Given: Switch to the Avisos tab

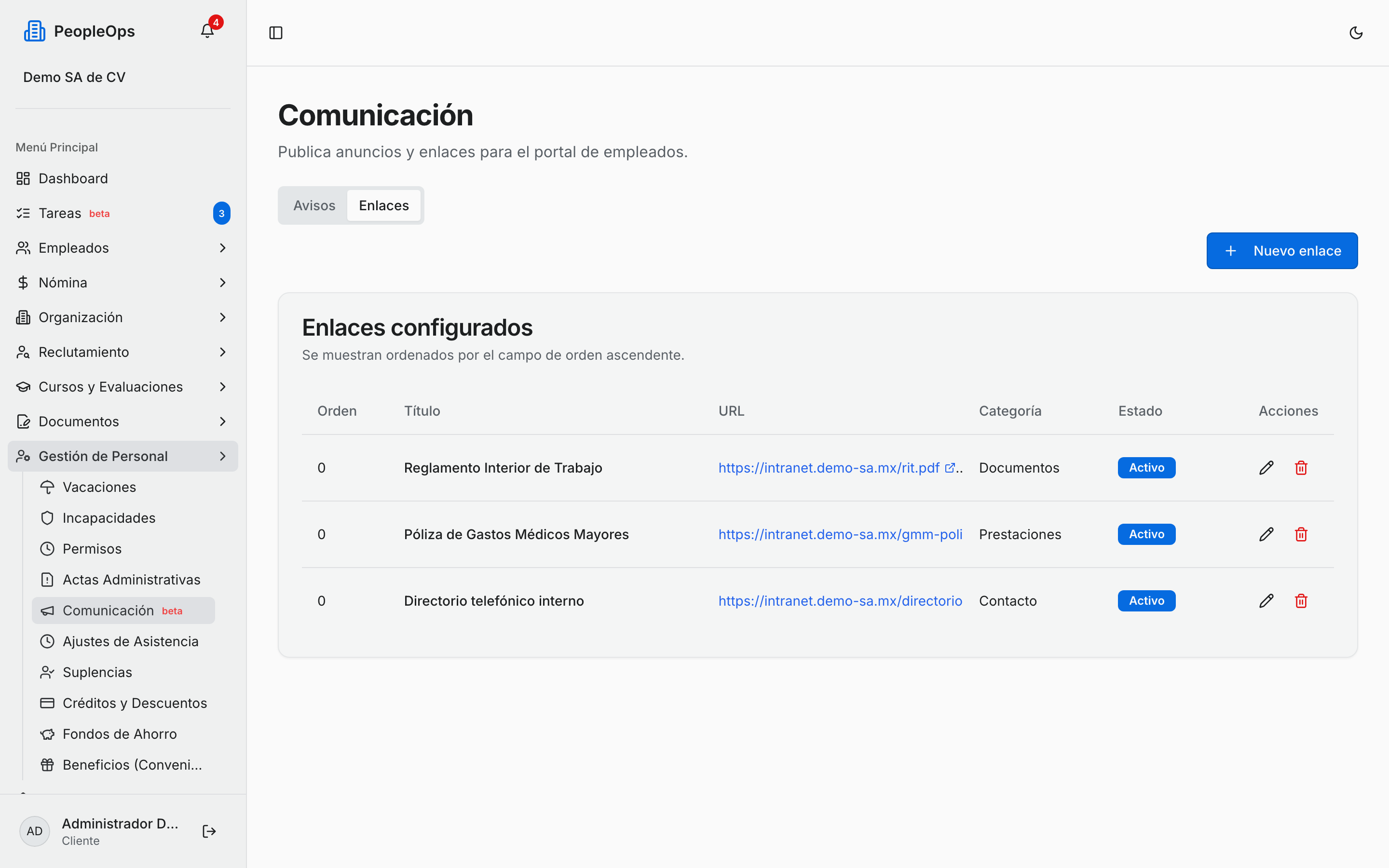Looking at the screenshot, I should click(314, 205).
